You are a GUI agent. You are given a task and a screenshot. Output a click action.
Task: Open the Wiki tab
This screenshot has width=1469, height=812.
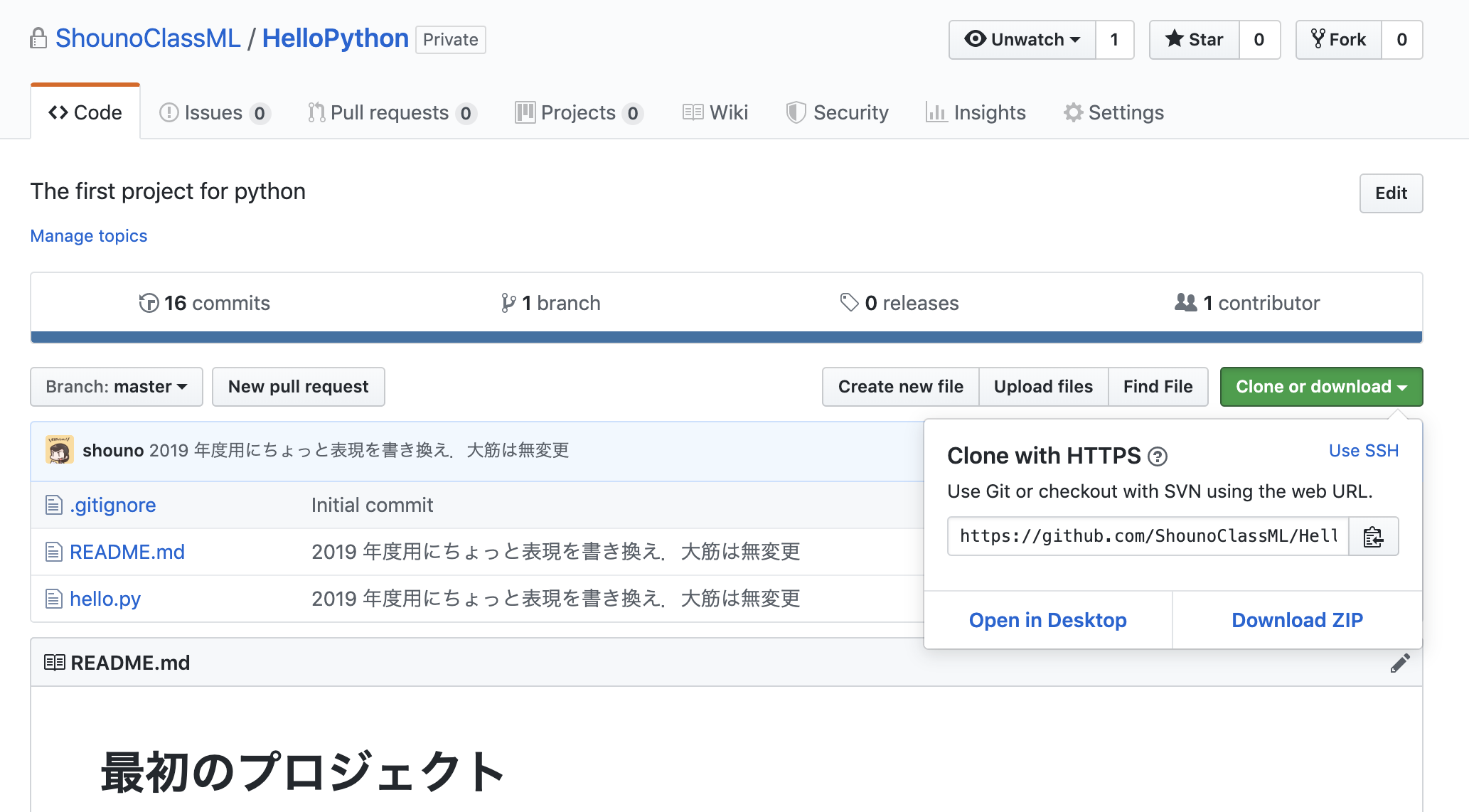coord(715,112)
